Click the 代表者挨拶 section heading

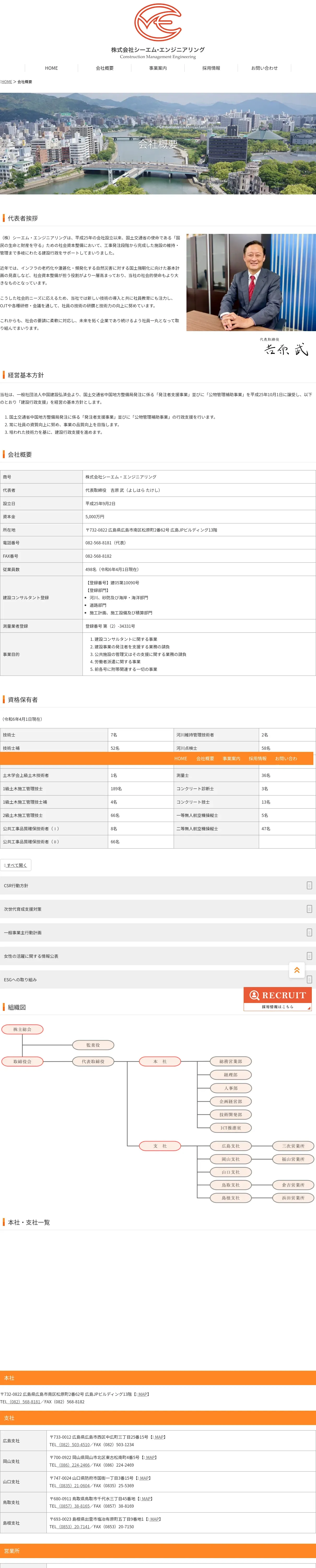point(22,218)
